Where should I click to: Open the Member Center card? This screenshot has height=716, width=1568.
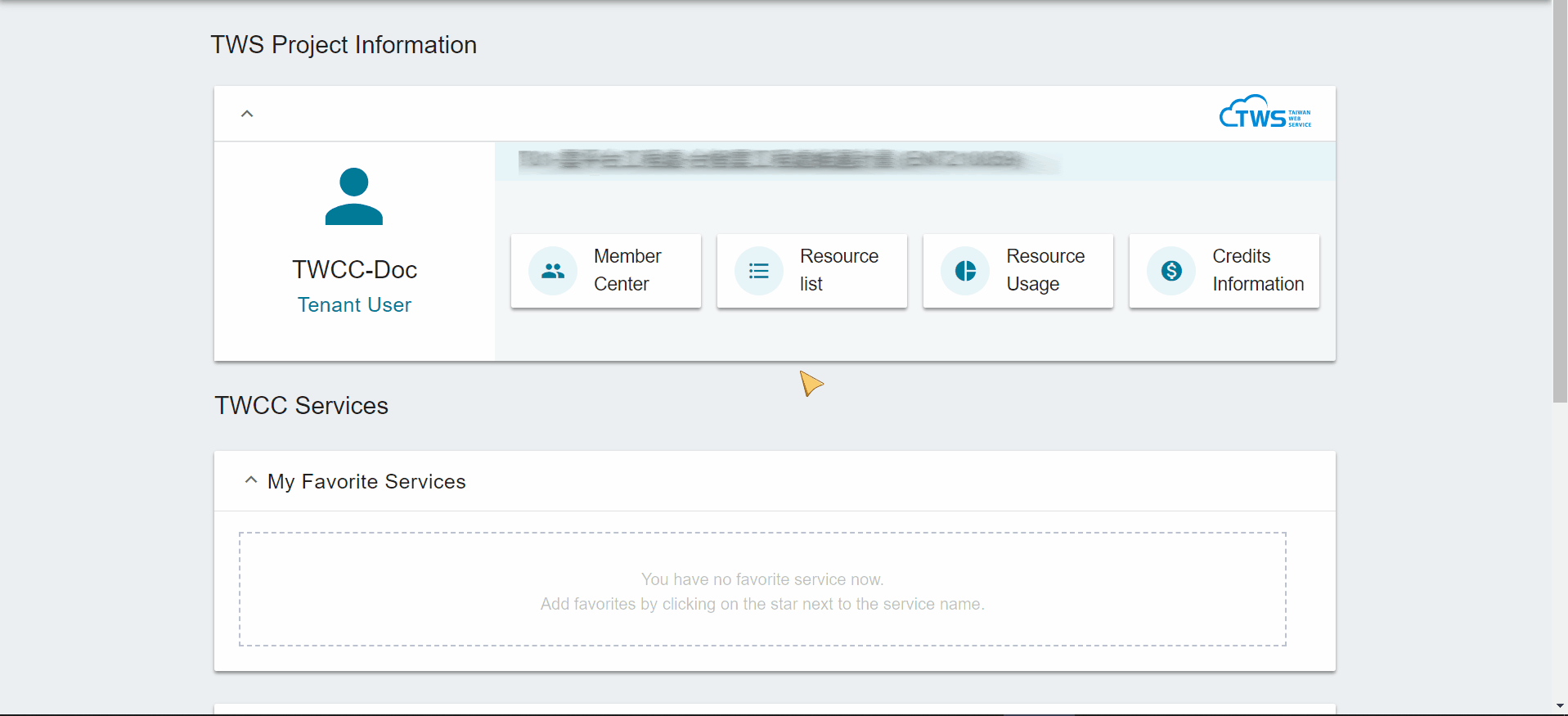click(x=606, y=271)
